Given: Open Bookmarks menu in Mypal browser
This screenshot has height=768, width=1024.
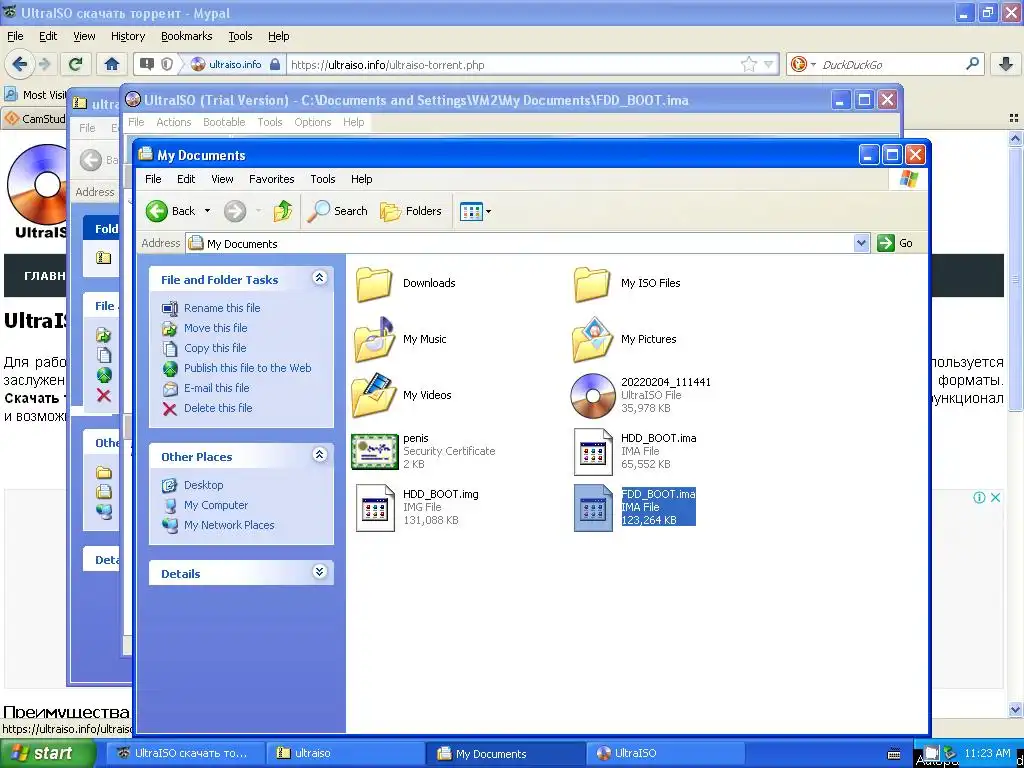Looking at the screenshot, I should coord(187,37).
